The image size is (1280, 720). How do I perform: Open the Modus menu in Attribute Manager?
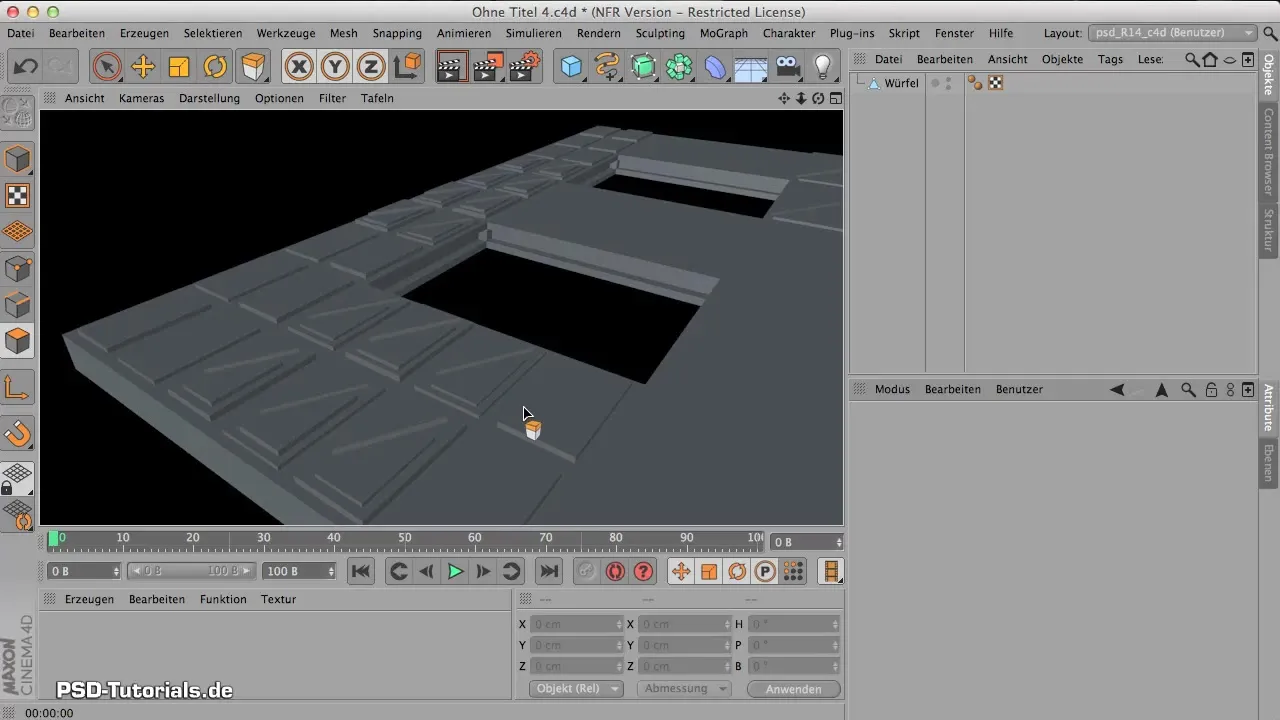point(892,389)
